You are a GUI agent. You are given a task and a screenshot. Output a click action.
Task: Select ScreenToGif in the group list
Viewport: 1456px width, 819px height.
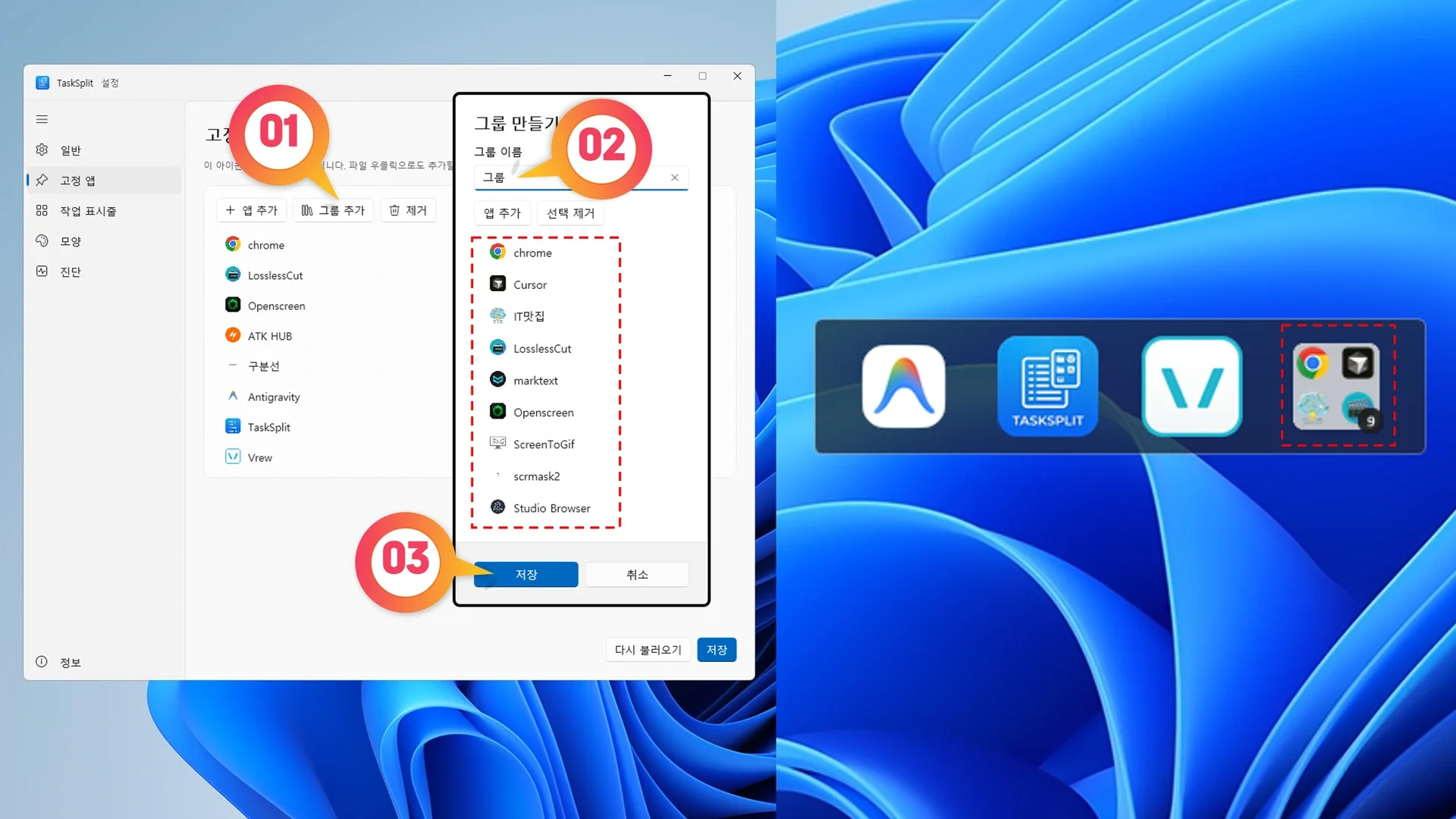(546, 444)
